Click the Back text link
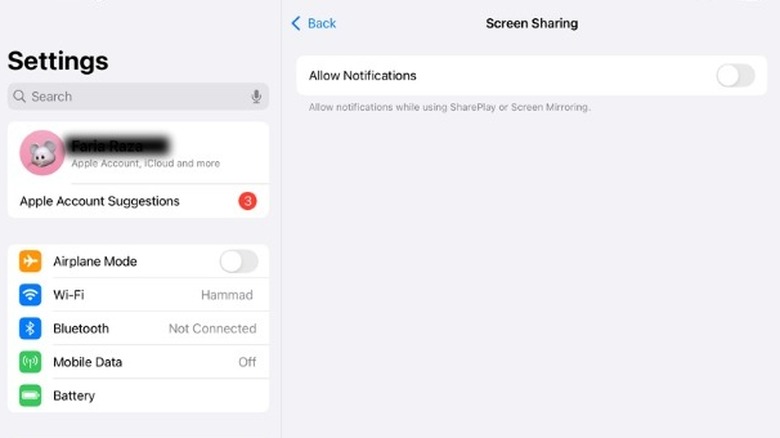This screenshot has width=780, height=438. 322,23
